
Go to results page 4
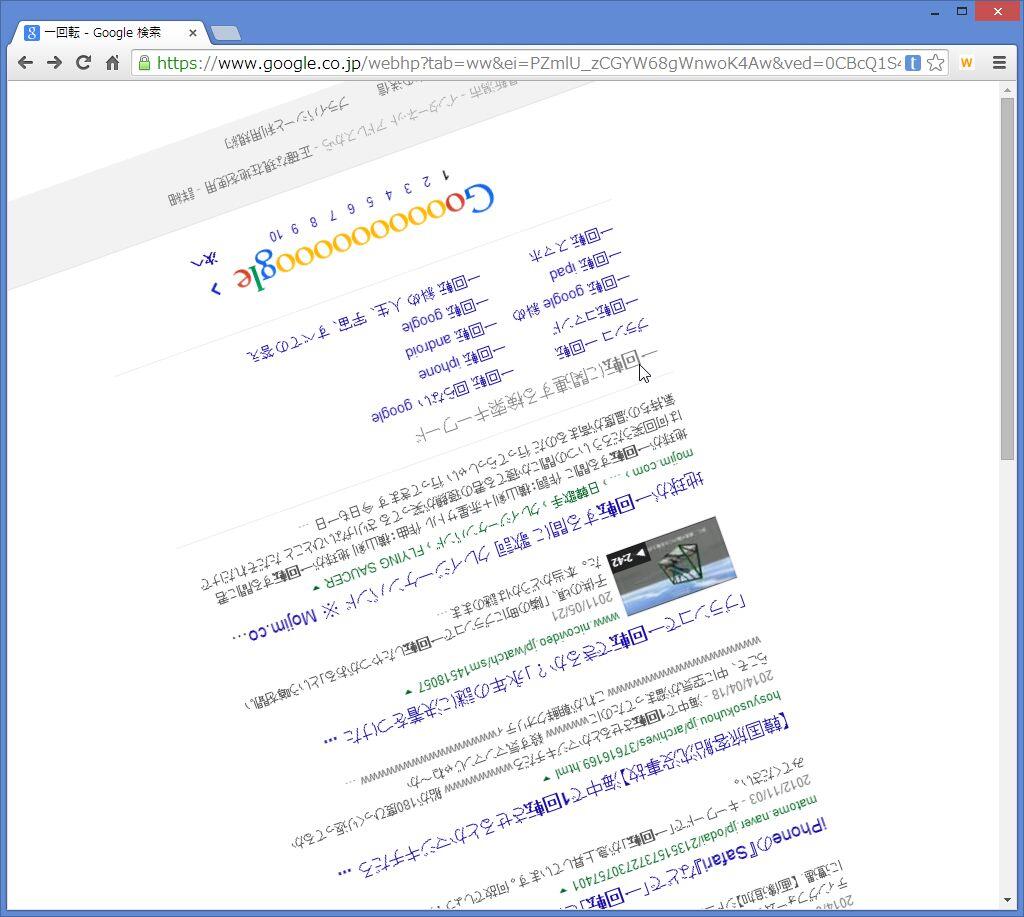[x=389, y=195]
